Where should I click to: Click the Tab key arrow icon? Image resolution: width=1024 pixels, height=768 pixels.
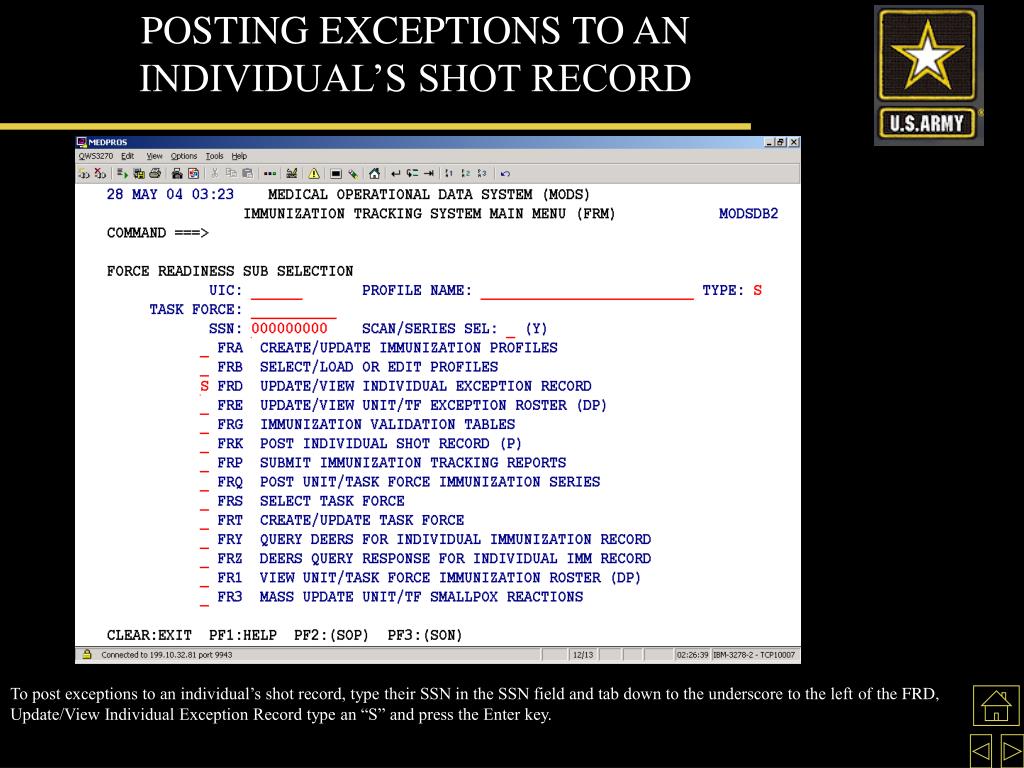pyautogui.click(x=428, y=173)
